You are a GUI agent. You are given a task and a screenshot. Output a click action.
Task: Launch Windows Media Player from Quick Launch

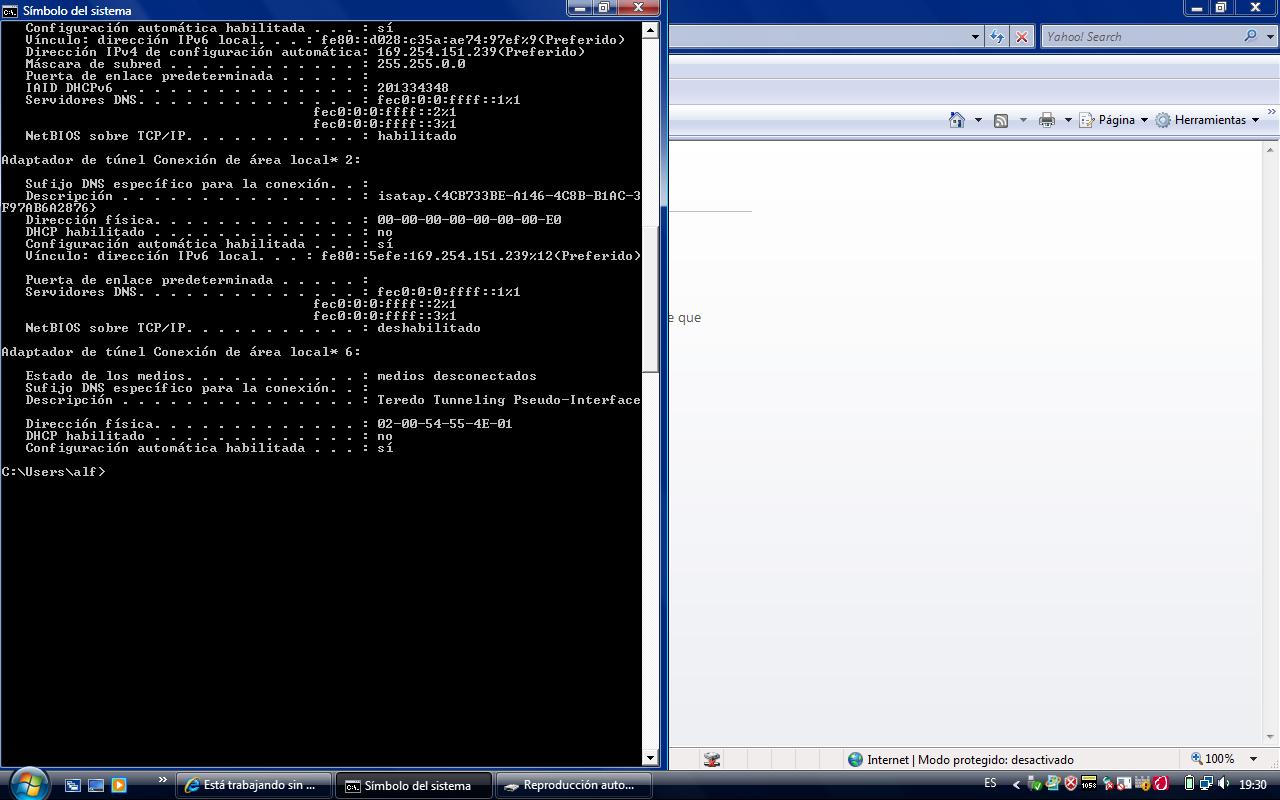tap(118, 785)
